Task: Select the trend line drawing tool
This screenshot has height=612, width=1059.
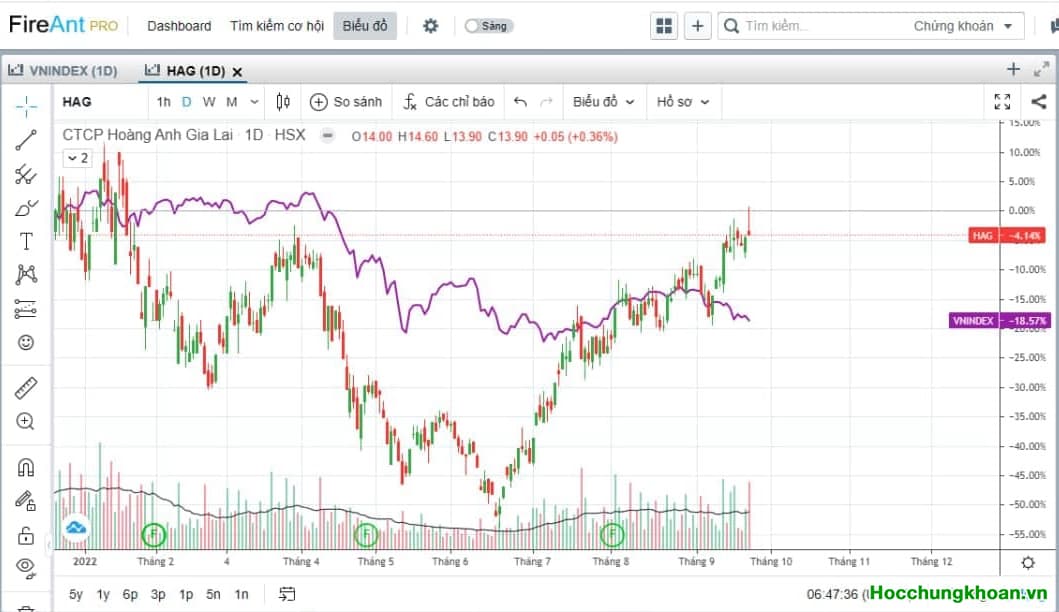Action: coord(26,140)
